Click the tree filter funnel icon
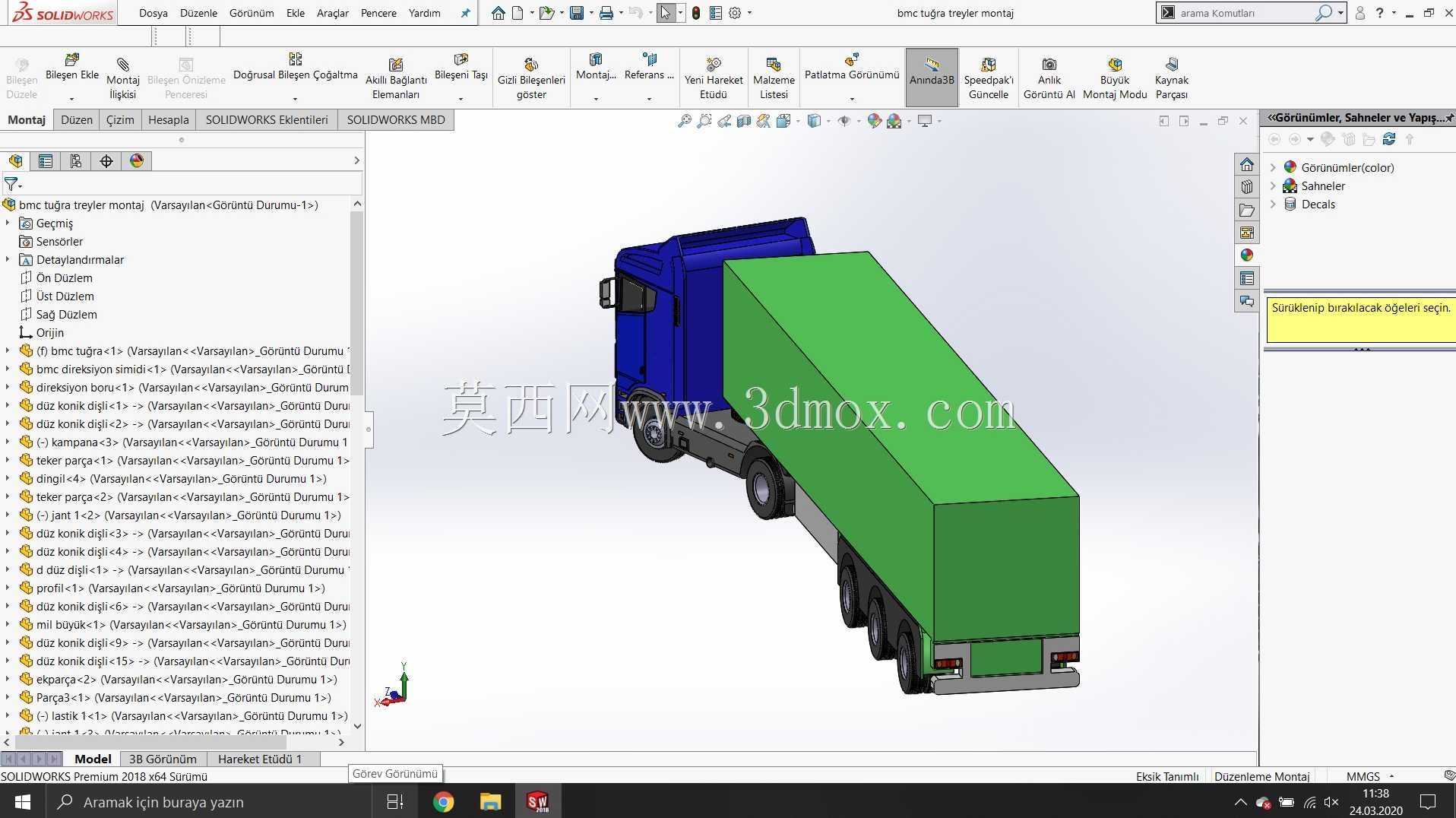 pos(11,184)
